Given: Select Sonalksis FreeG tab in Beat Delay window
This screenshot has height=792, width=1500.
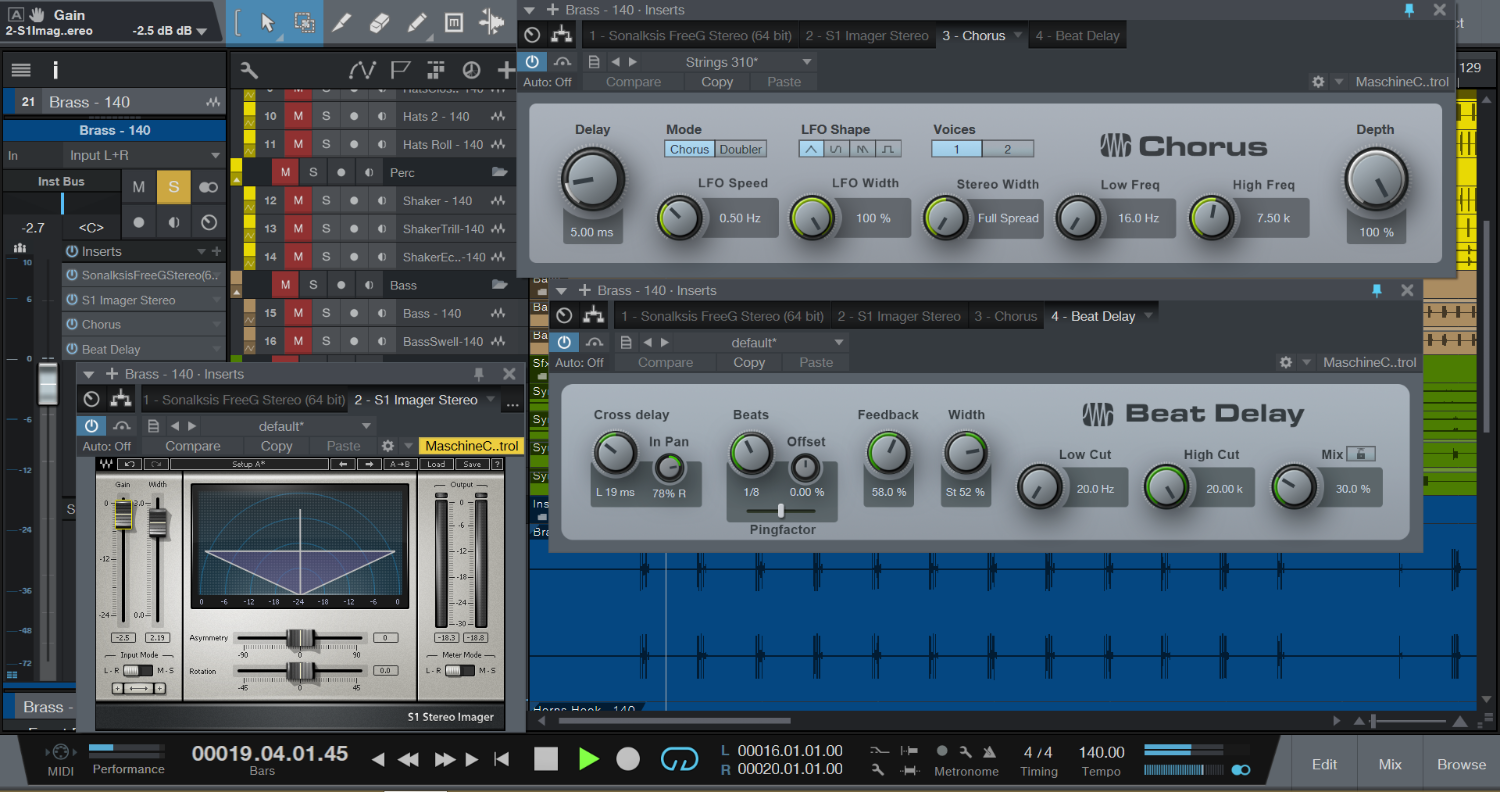Looking at the screenshot, I should (721, 316).
